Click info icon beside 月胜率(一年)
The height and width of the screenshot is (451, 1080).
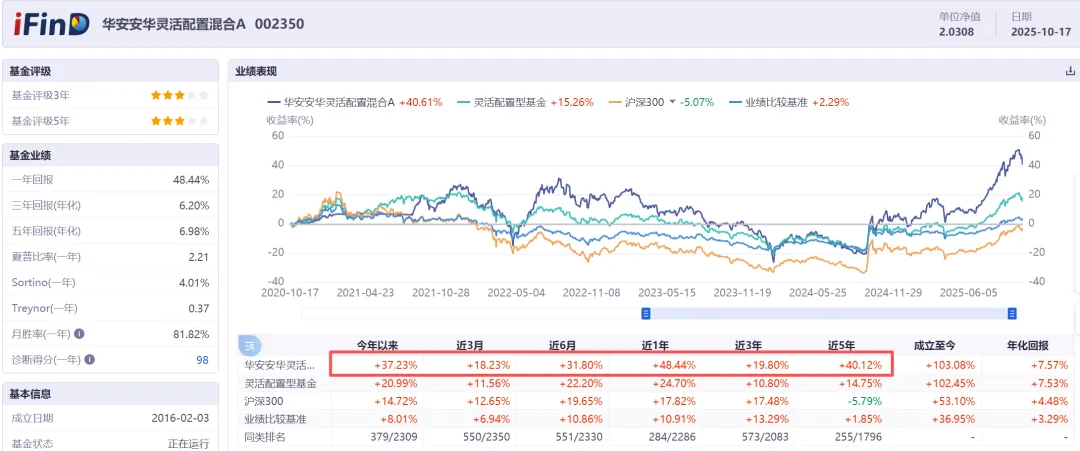pos(79,334)
